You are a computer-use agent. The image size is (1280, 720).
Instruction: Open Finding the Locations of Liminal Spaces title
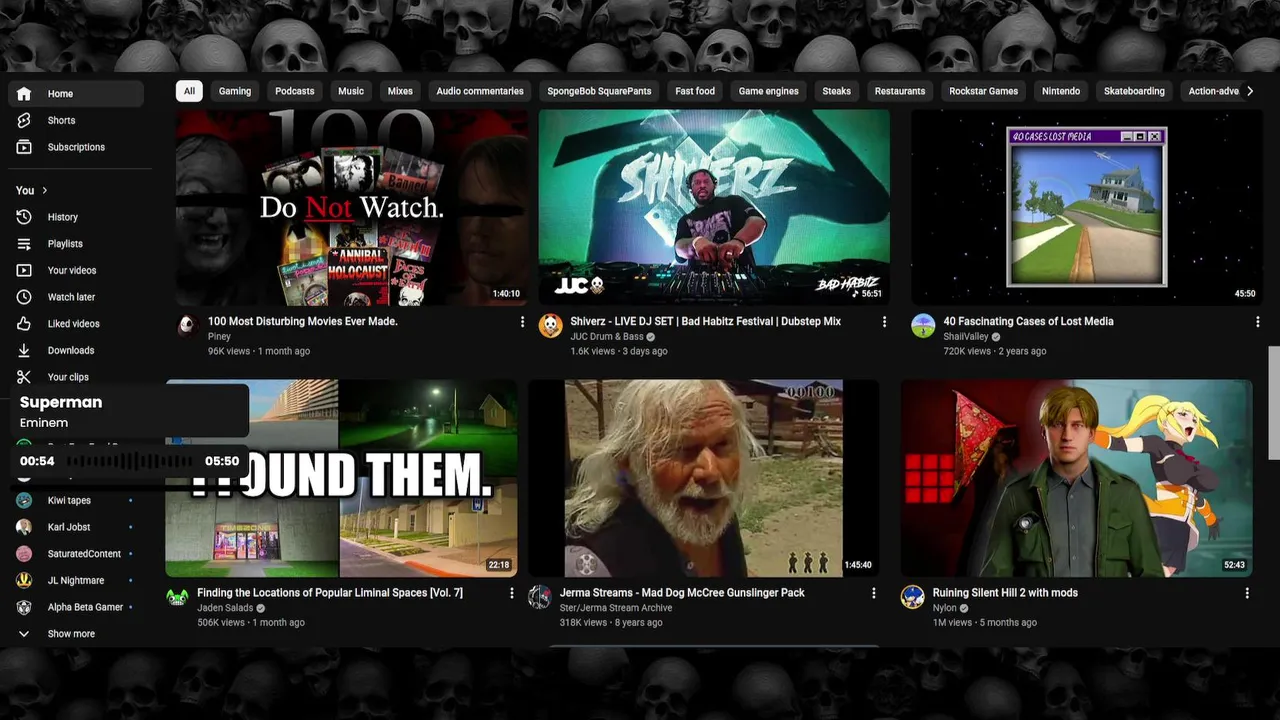pos(330,593)
